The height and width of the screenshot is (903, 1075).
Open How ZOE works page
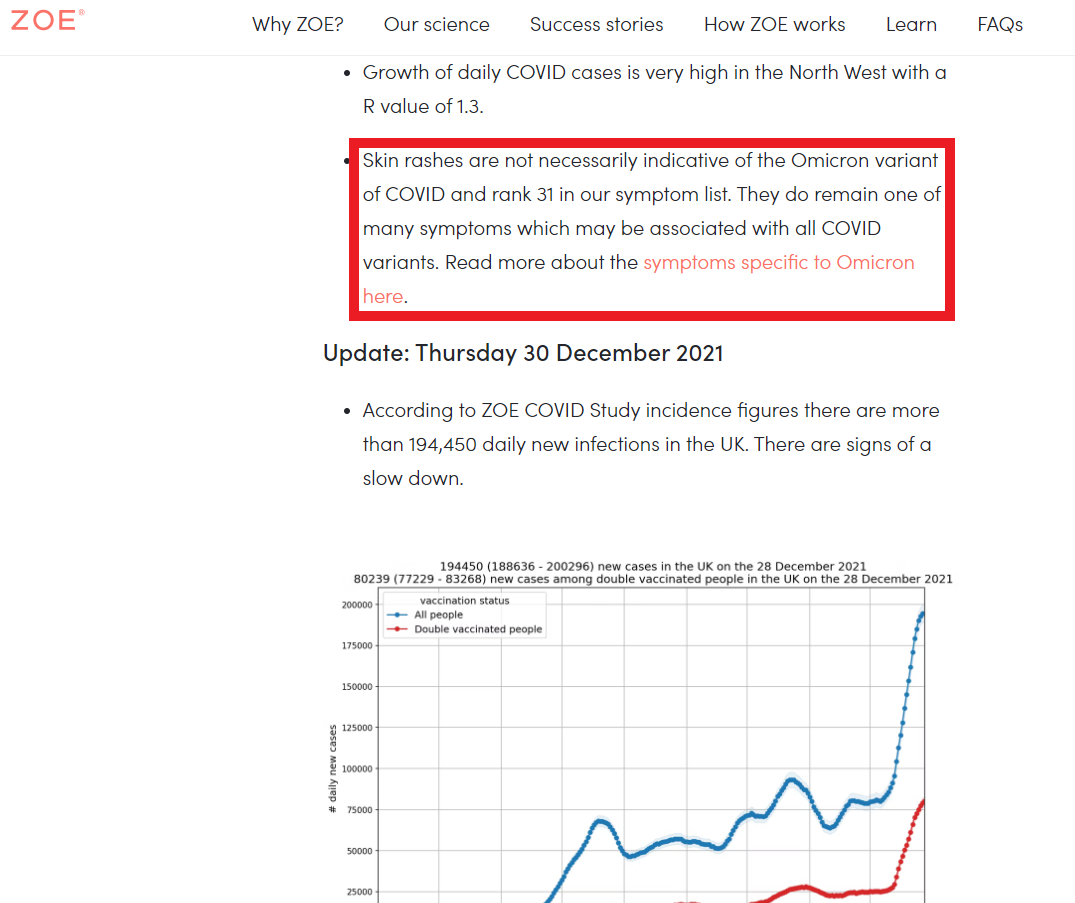click(x=775, y=25)
